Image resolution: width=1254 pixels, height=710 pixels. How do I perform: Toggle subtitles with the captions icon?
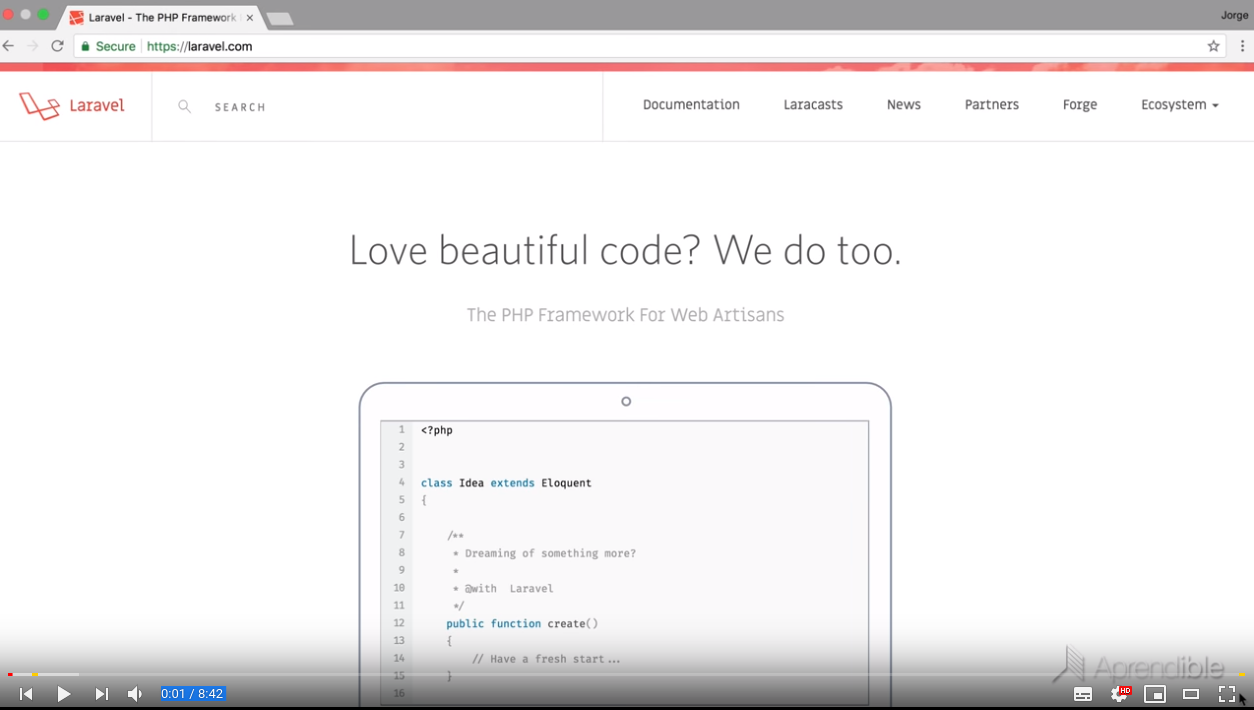[1083, 694]
